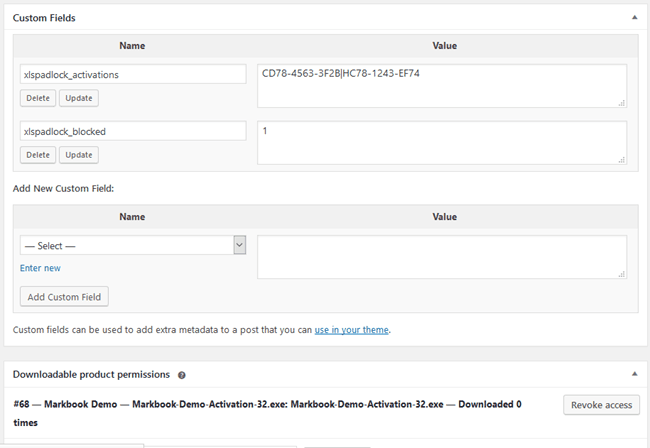Image resolution: width=650 pixels, height=448 pixels.
Task: Open the use in your theme link
Action: [351, 329]
